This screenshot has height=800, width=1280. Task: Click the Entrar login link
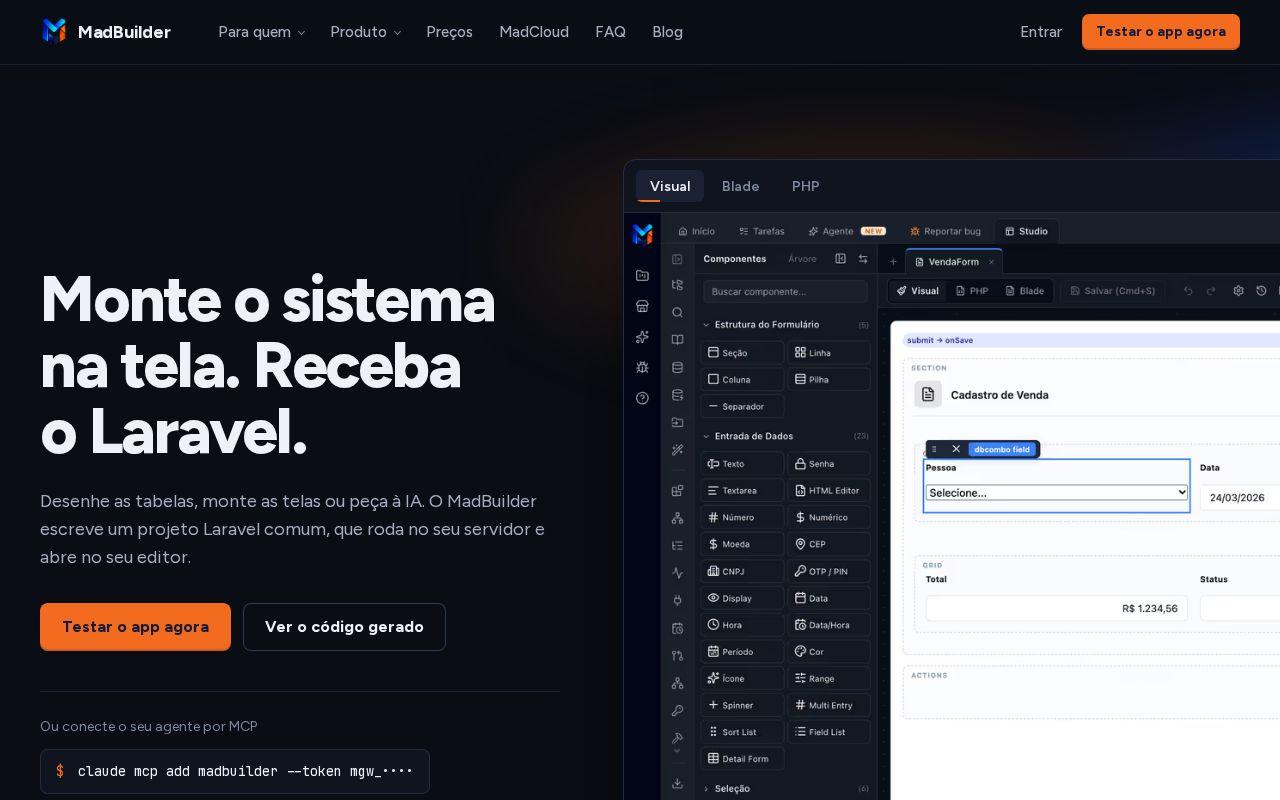click(1041, 32)
